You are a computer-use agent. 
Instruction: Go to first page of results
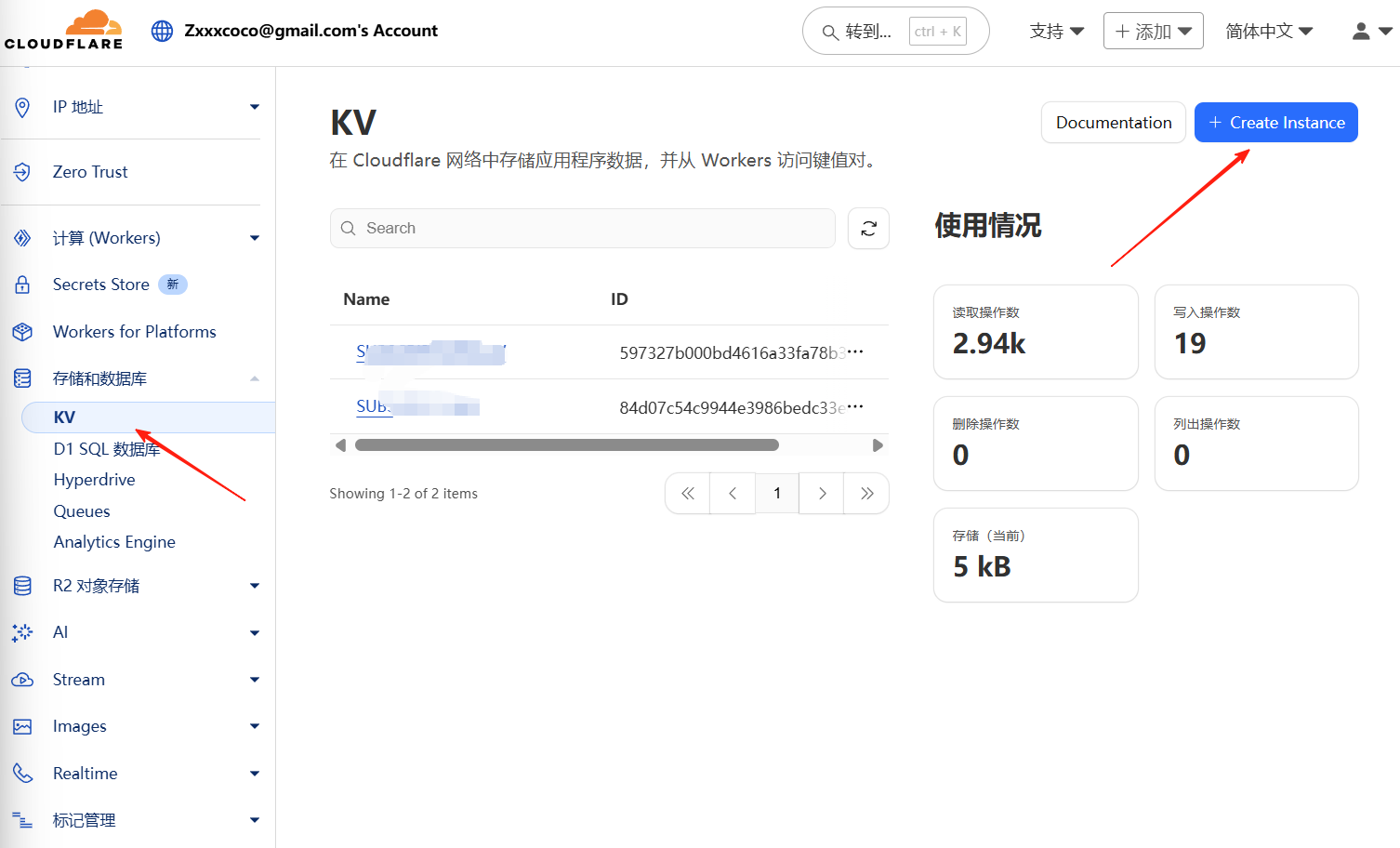(688, 494)
